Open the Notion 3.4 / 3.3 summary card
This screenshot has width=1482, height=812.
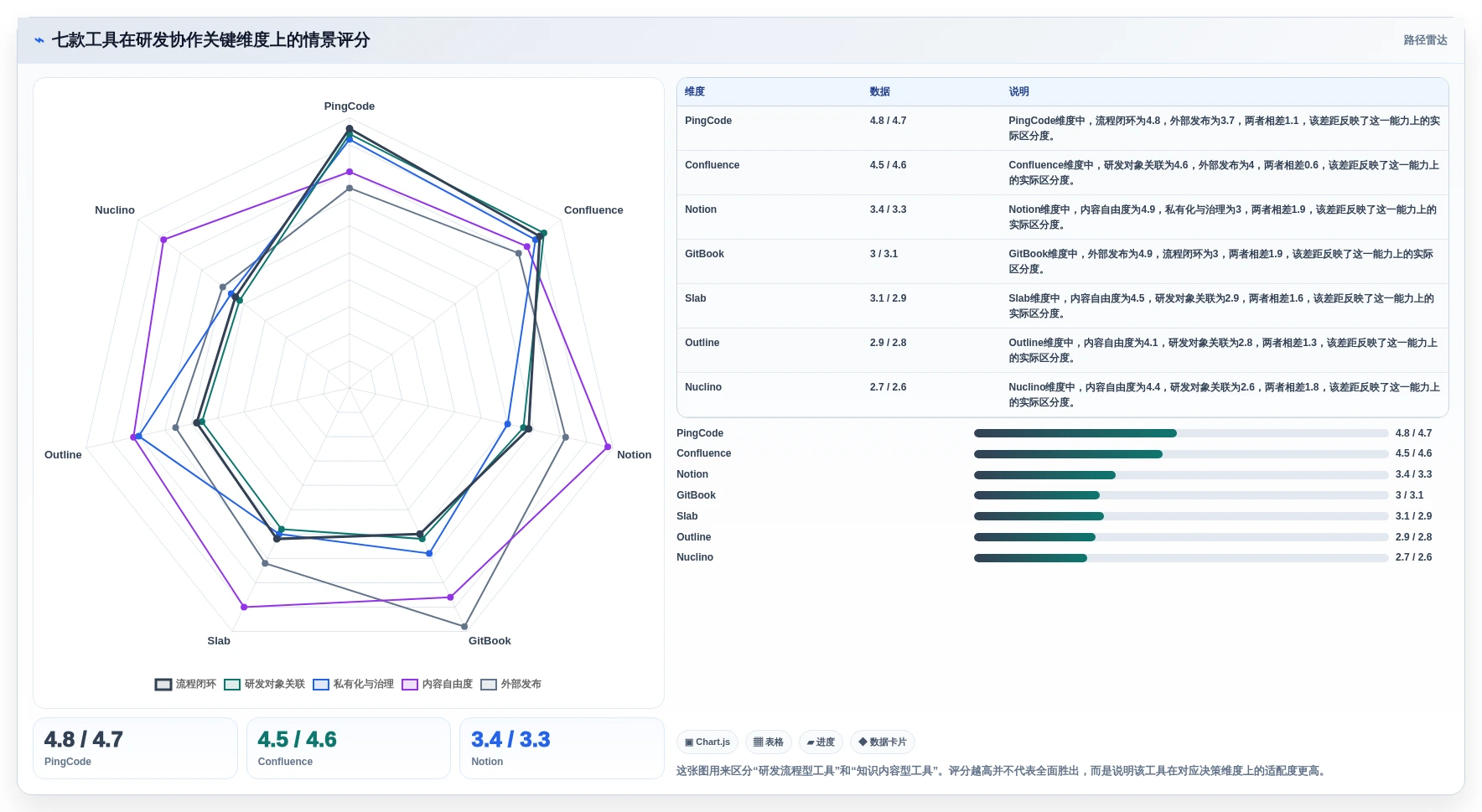coord(562,748)
